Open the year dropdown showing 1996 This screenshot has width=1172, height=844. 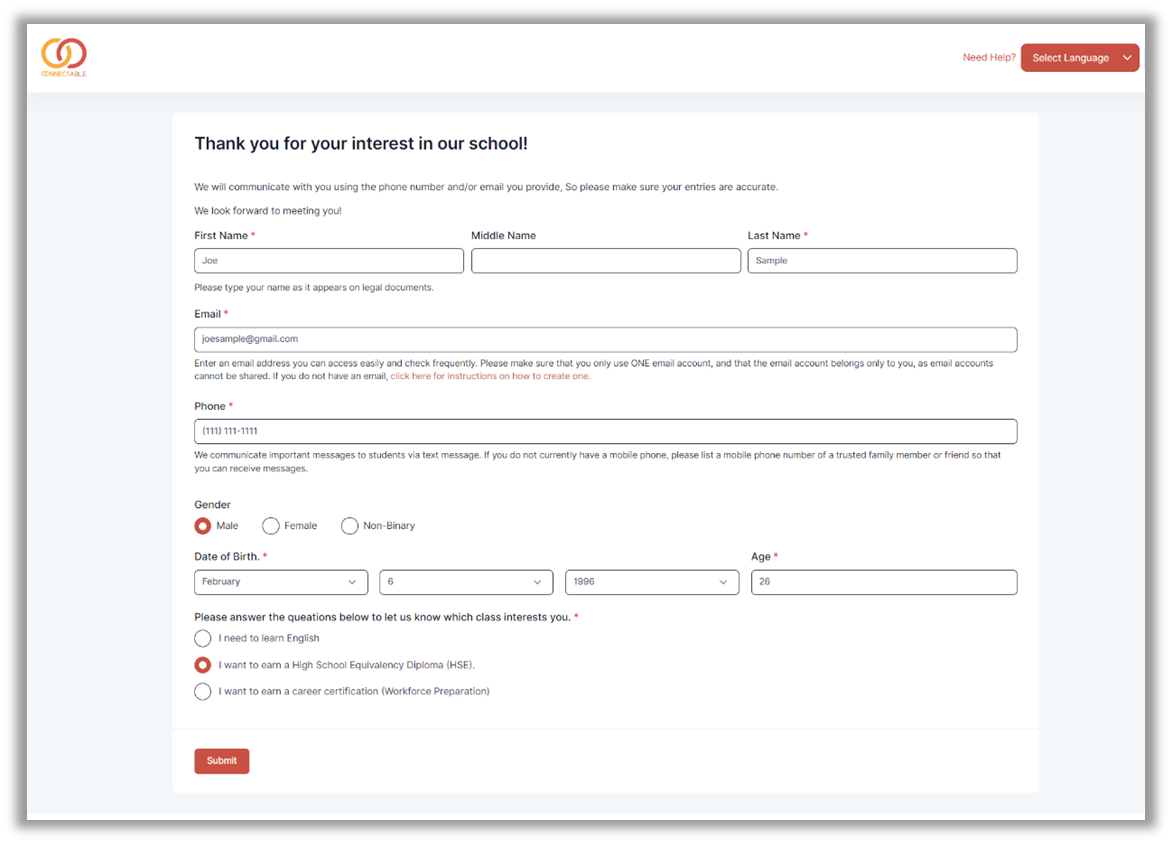(652, 582)
